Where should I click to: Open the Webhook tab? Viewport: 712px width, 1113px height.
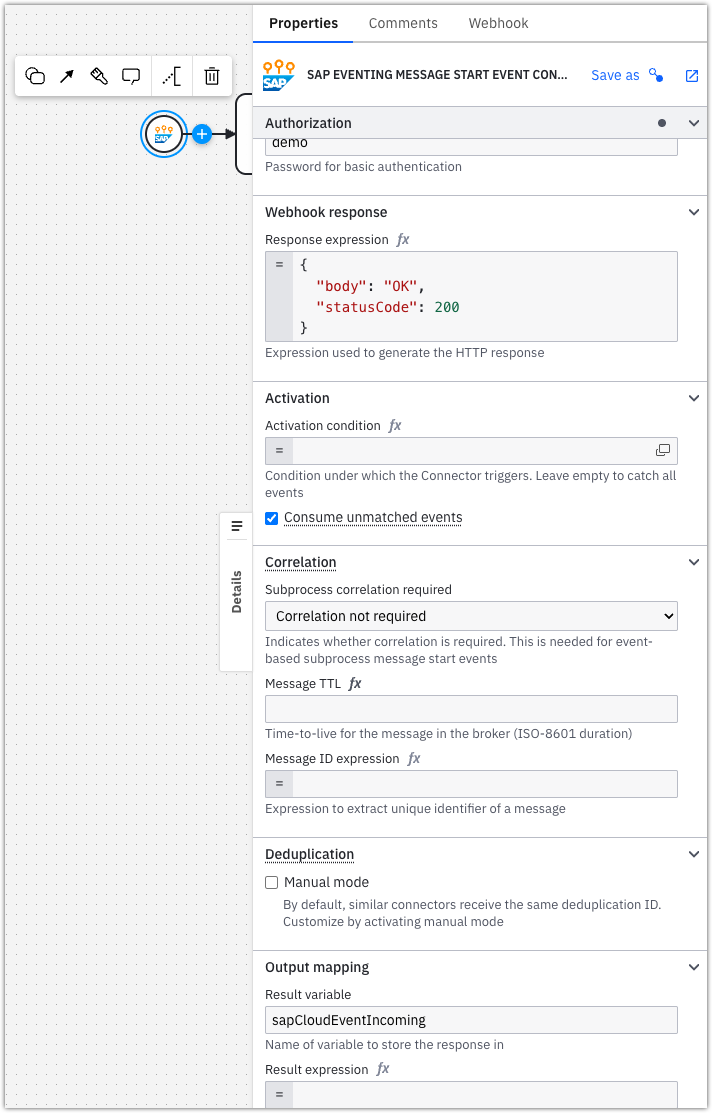[x=498, y=23]
